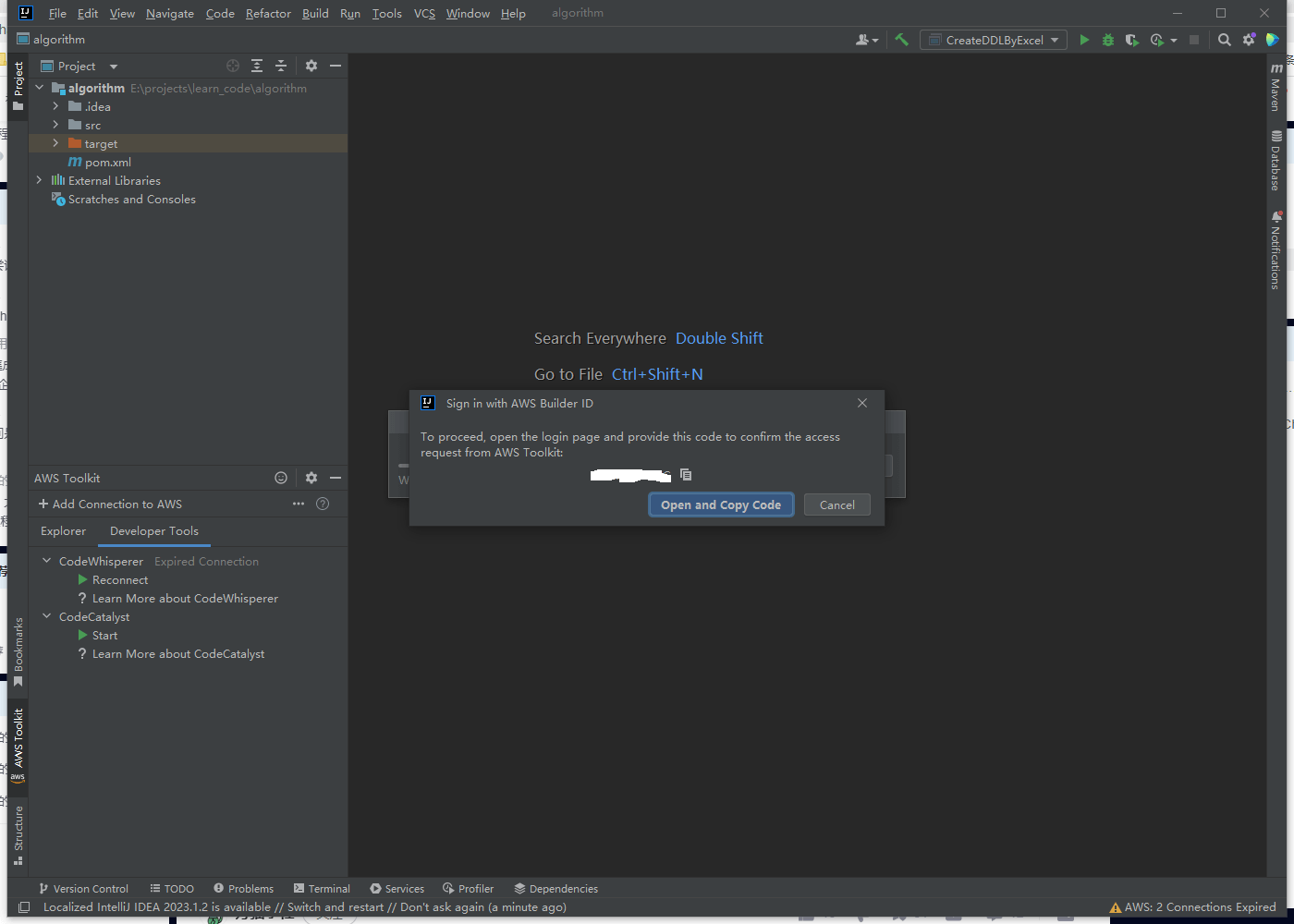Run with Coverage shield icon
Screen dimensions: 1294x924
pyautogui.click(x=1131, y=40)
